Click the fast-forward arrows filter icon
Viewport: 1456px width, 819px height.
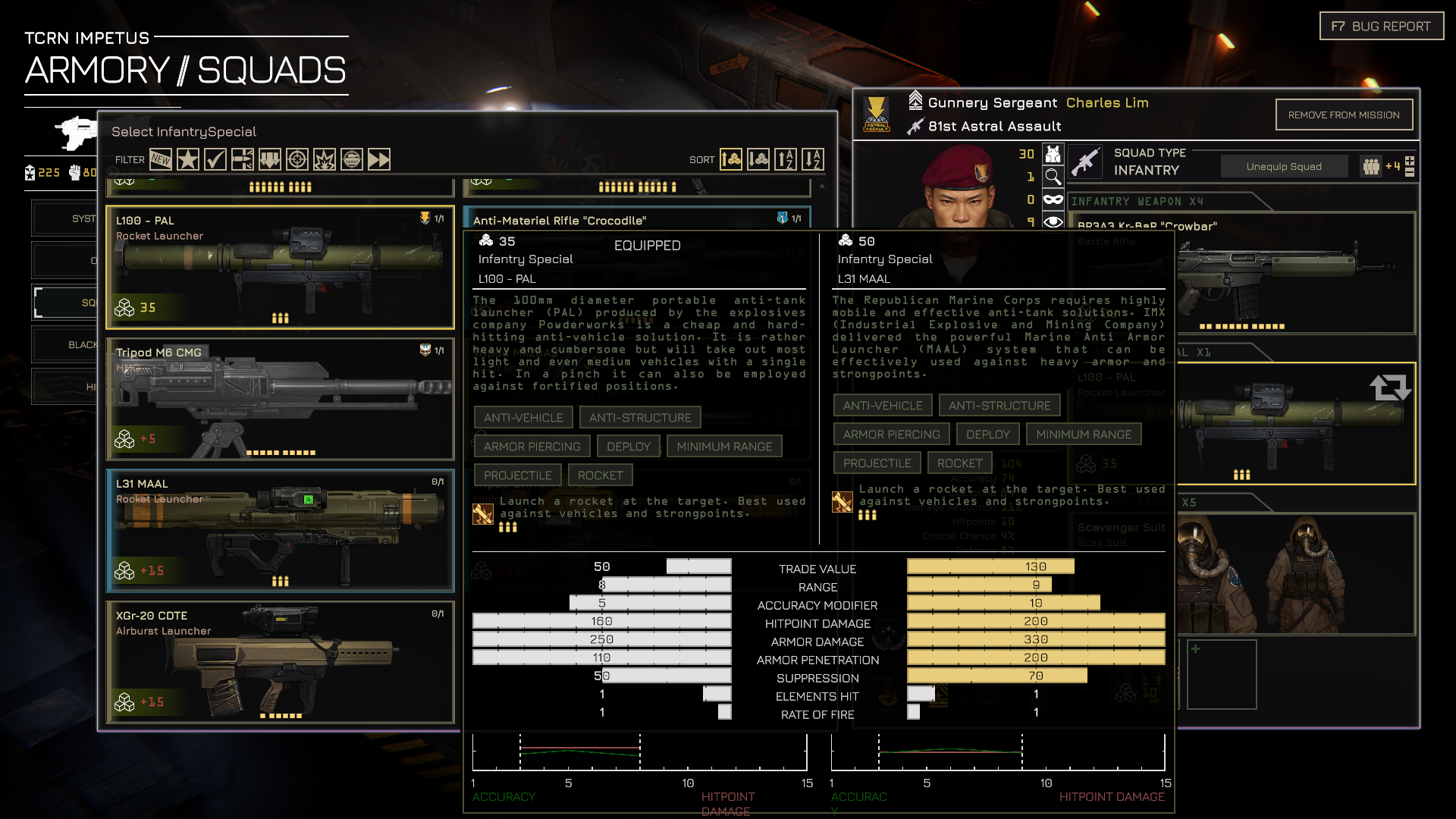click(x=379, y=159)
